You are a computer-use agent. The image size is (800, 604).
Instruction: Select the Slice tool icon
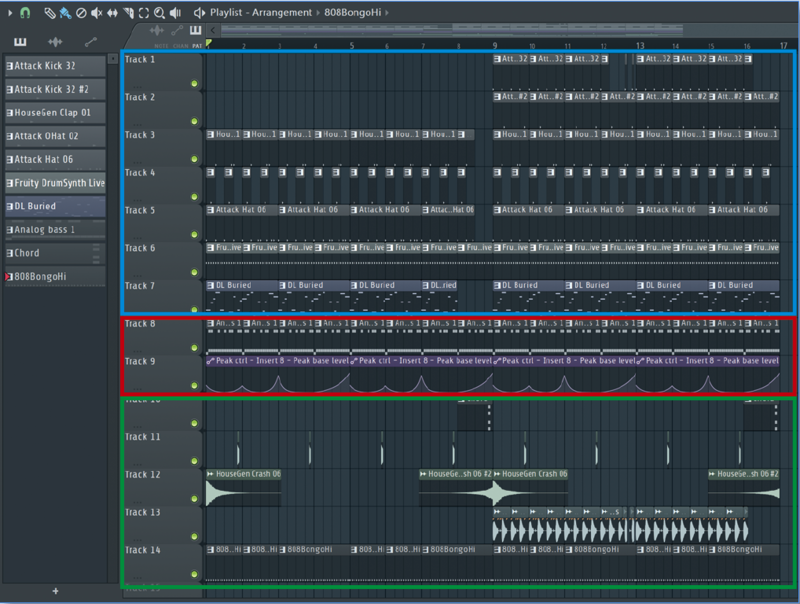pyautogui.click(x=128, y=13)
